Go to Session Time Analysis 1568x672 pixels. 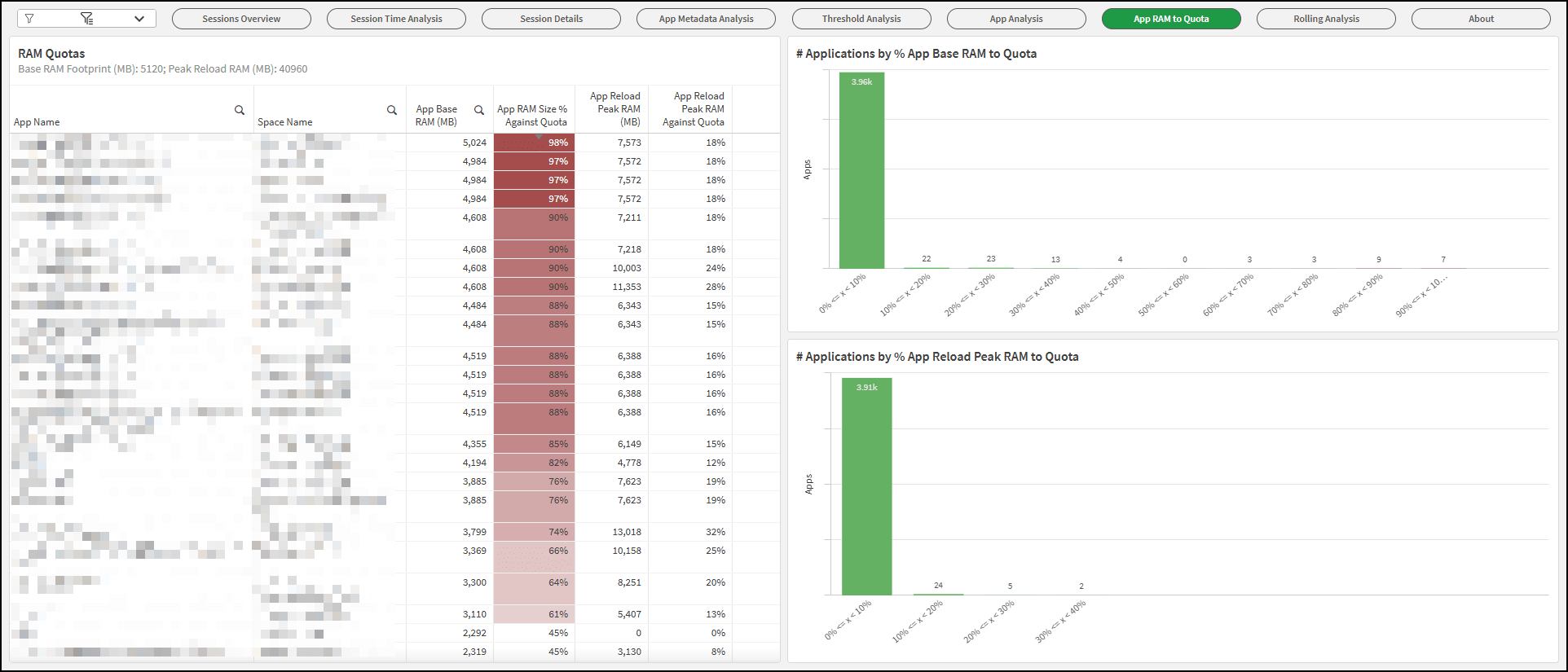[x=396, y=19]
